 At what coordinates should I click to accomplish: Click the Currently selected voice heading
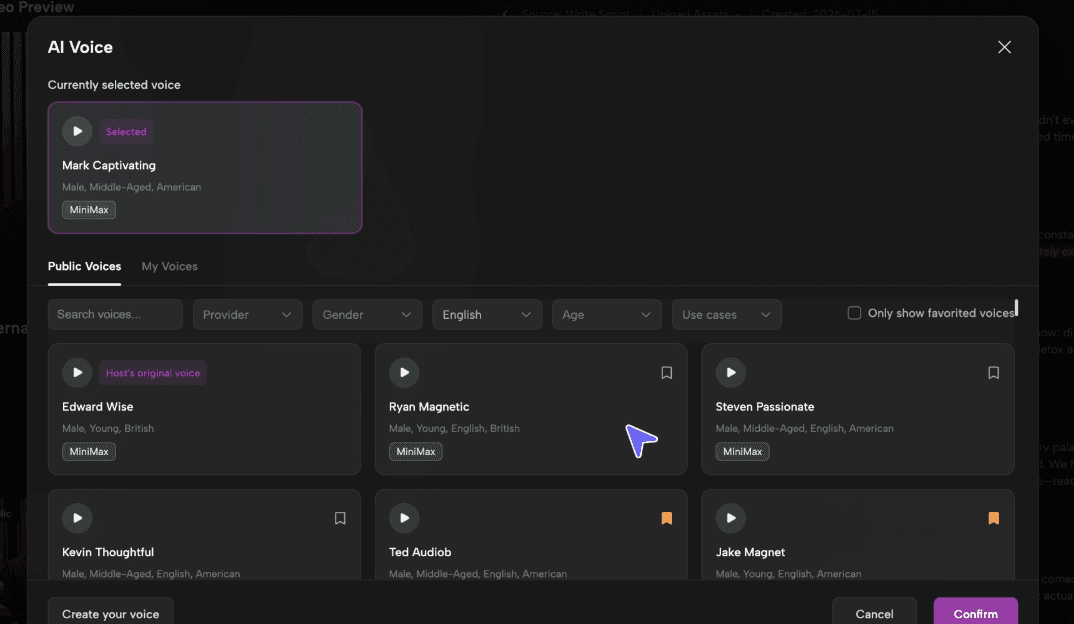(x=114, y=85)
